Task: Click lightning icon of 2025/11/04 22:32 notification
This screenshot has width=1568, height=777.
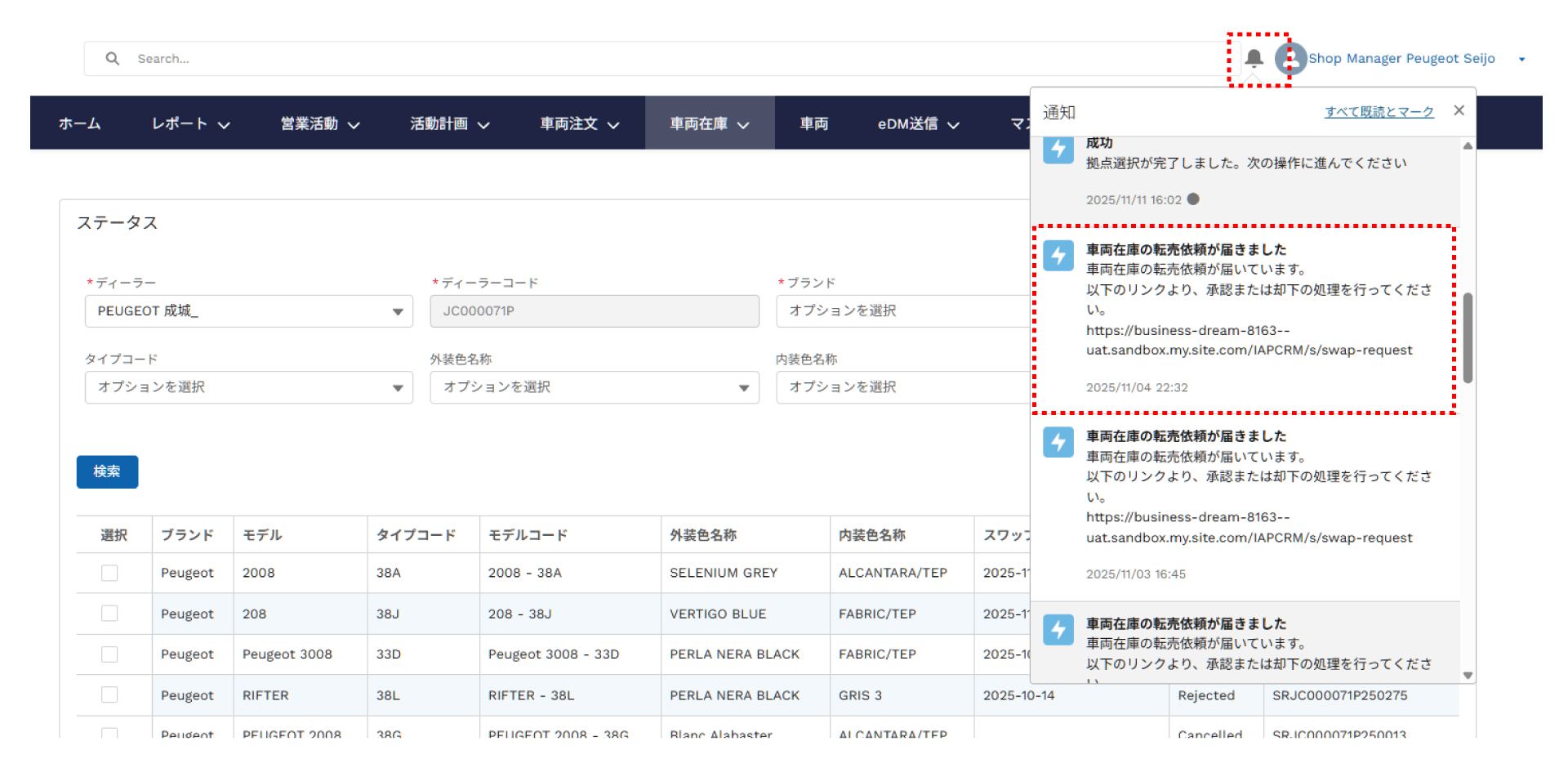Action: 1058,256
